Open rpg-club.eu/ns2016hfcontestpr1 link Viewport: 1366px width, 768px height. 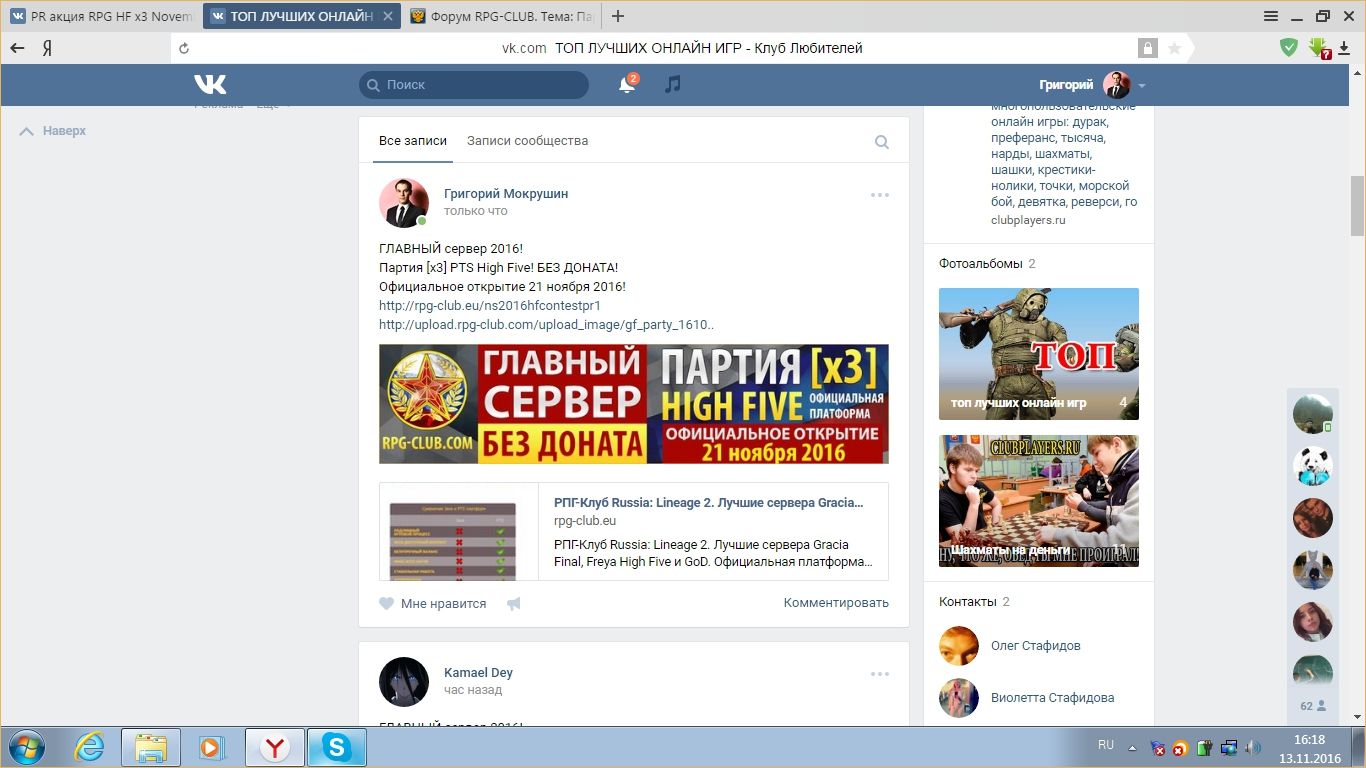point(490,306)
